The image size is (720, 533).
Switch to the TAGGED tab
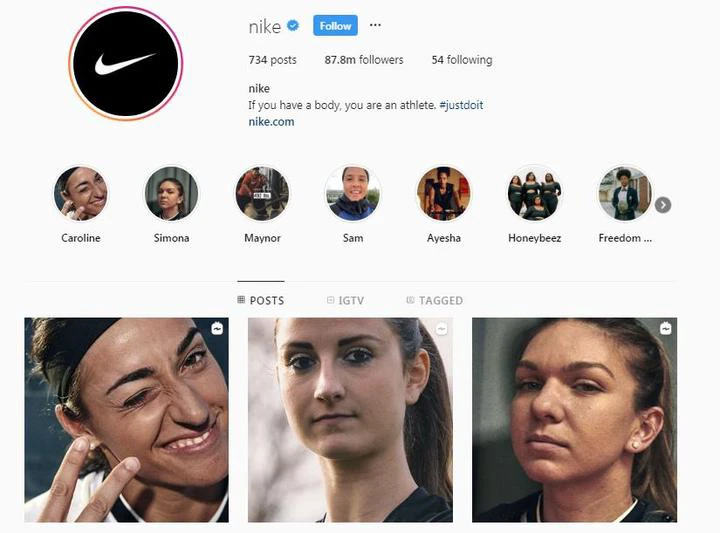(x=434, y=301)
